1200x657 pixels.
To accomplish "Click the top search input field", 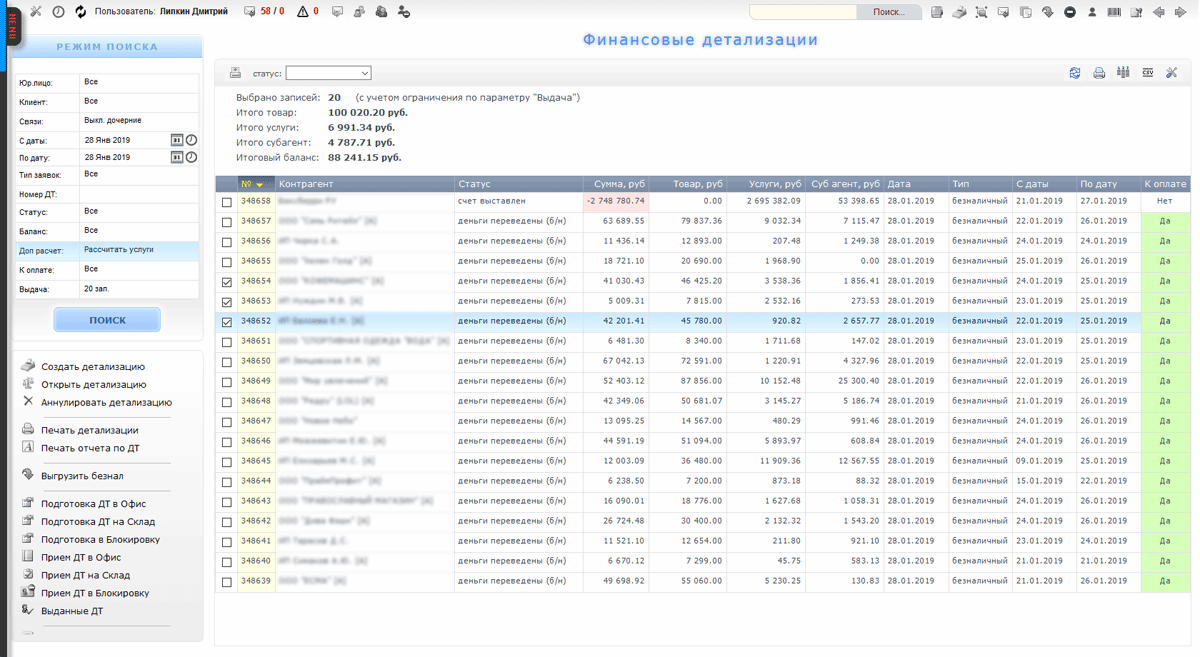I will click(803, 12).
